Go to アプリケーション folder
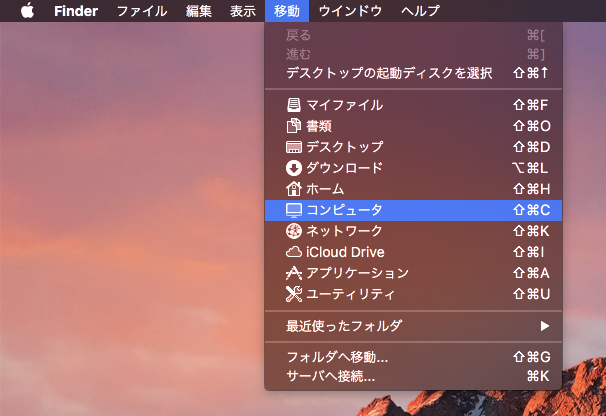Viewport: 606px width, 416px height. coord(413,273)
